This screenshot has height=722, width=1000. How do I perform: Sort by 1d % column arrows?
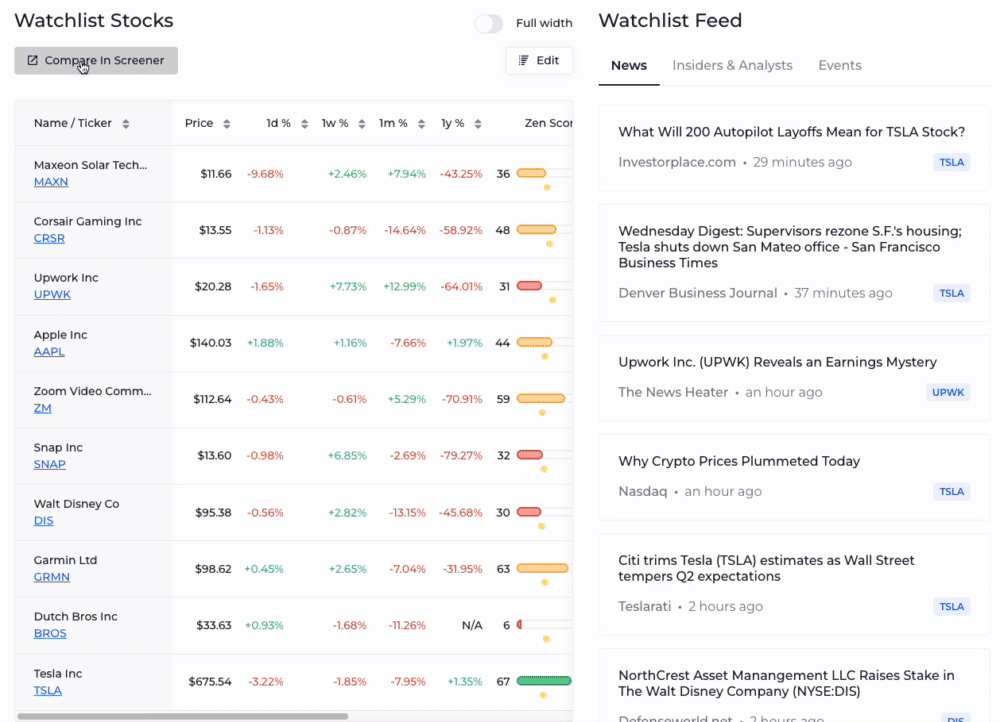305,124
